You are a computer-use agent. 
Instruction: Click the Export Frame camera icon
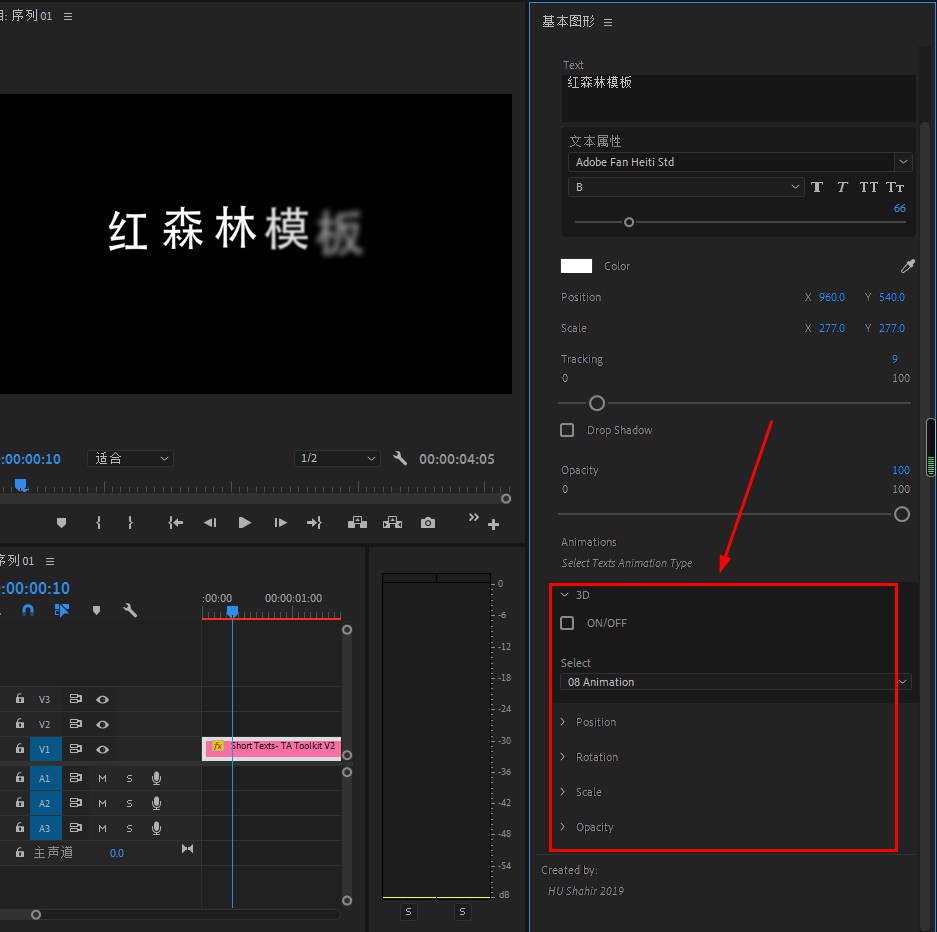428,523
